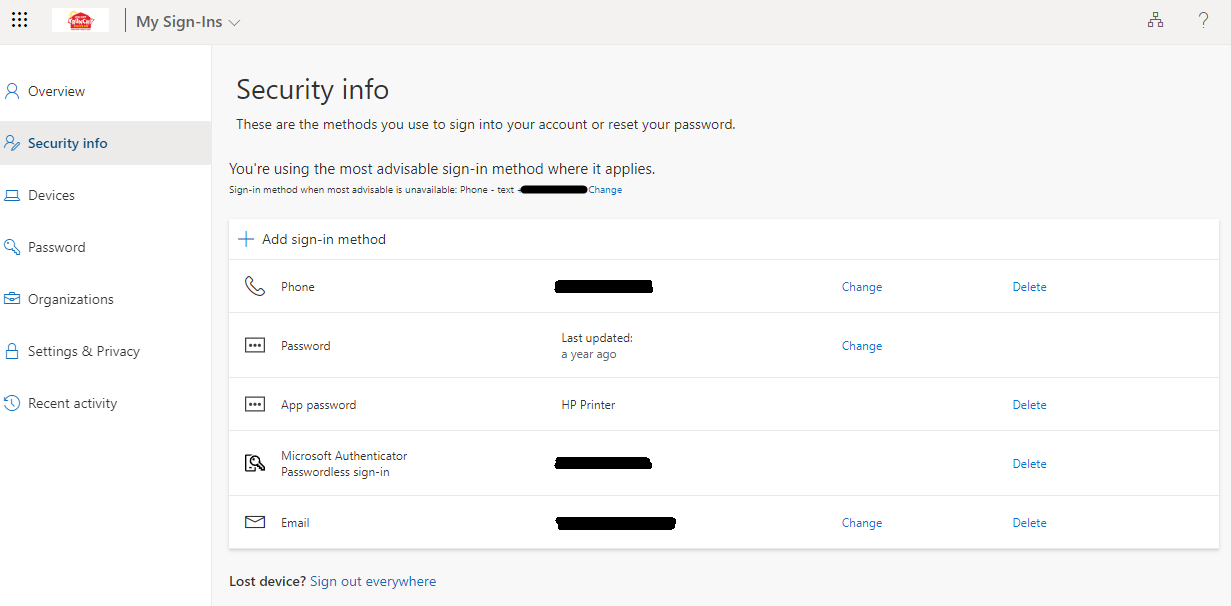Click the plus icon to add sign-in method
Screen dimensions: 1231x606
click(246, 239)
